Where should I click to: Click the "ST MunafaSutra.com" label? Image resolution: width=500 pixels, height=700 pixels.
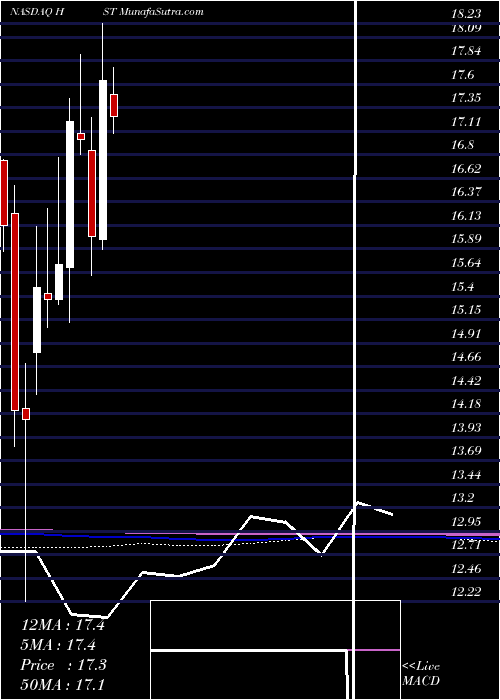tap(155, 12)
